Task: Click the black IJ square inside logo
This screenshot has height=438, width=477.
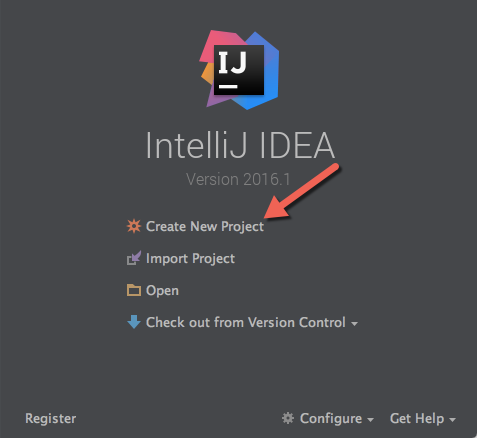Action: tap(239, 70)
